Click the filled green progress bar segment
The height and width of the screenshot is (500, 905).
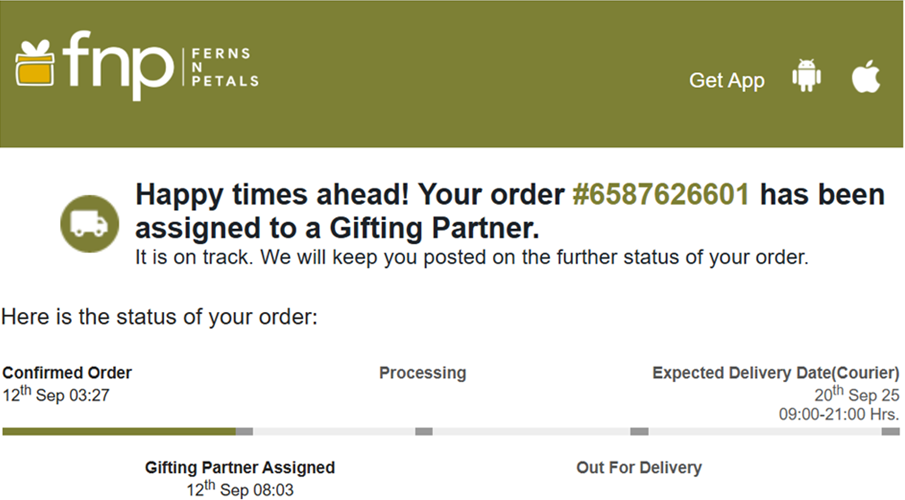pos(118,431)
